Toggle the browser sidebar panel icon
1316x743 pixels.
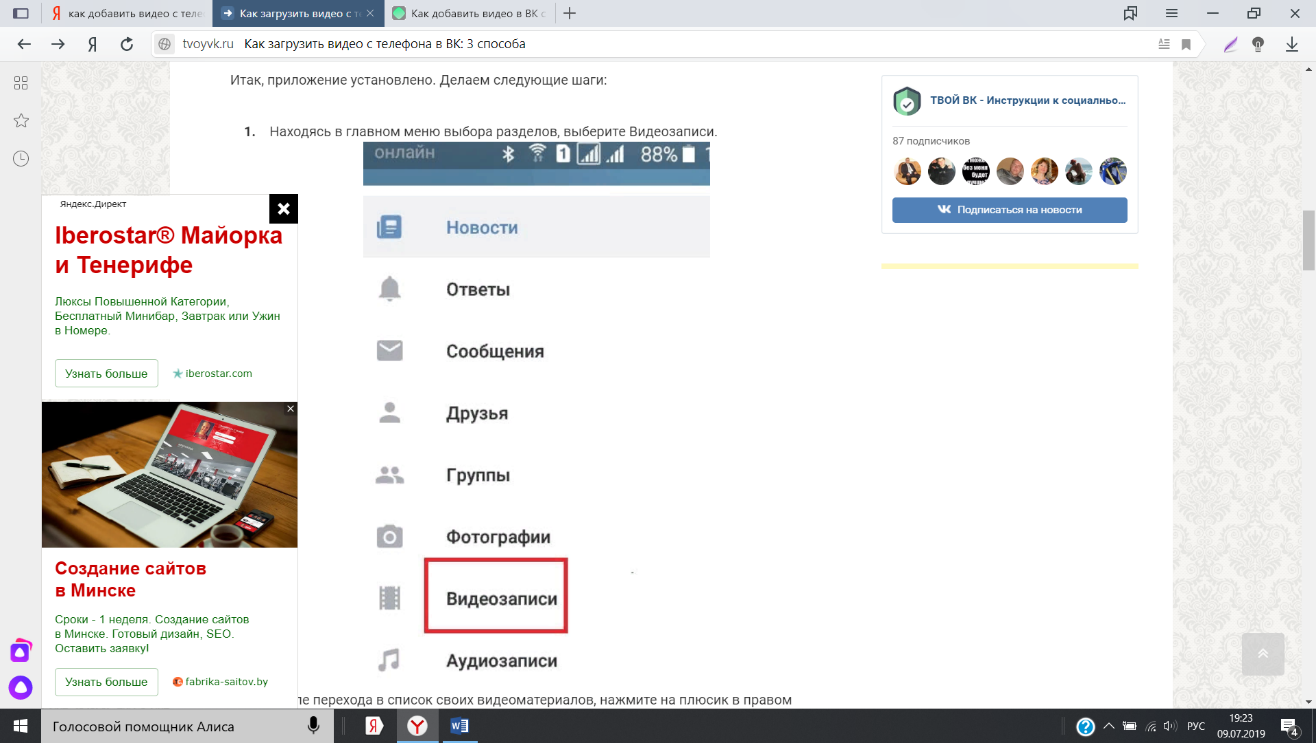[x=20, y=13]
